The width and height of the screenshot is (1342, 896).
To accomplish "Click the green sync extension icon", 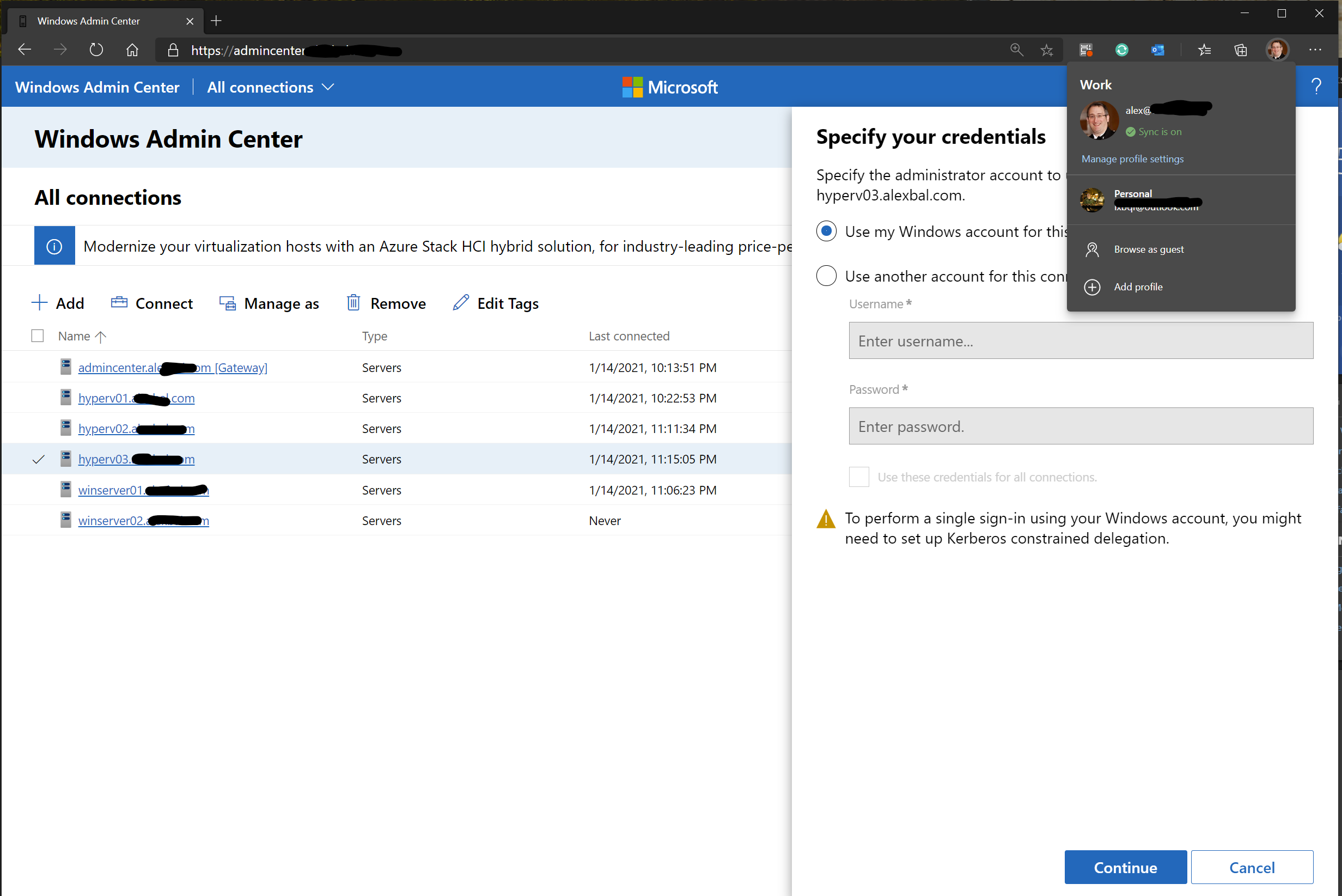I will click(1121, 50).
